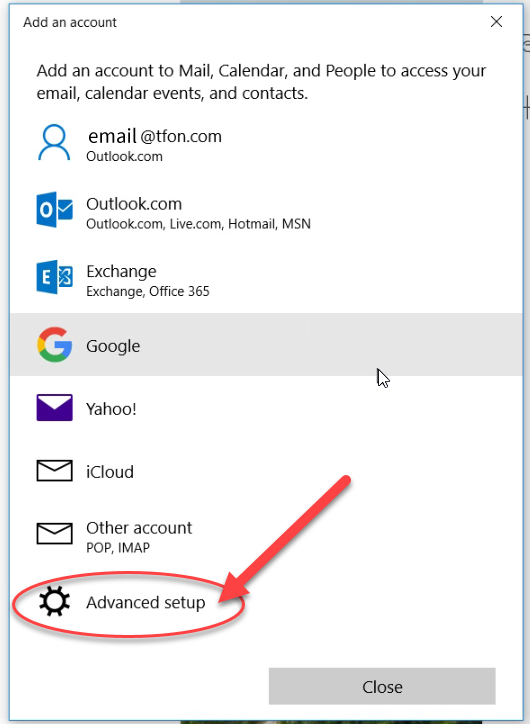Viewport: 530px width, 724px height.
Task: Pick the Exchange account option
Action: [266, 277]
